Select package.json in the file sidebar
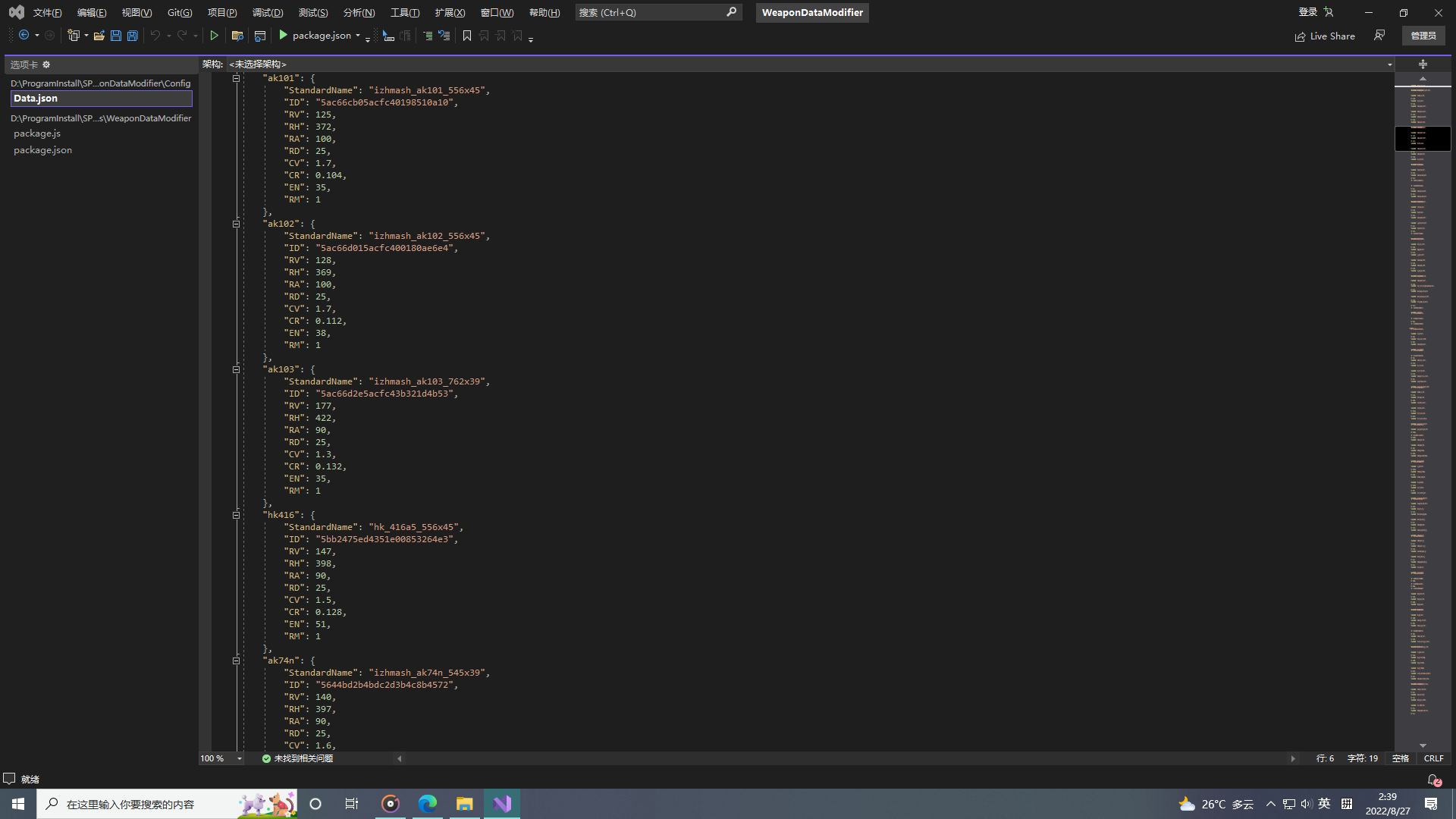Image resolution: width=1456 pixels, height=819 pixels. click(x=42, y=149)
